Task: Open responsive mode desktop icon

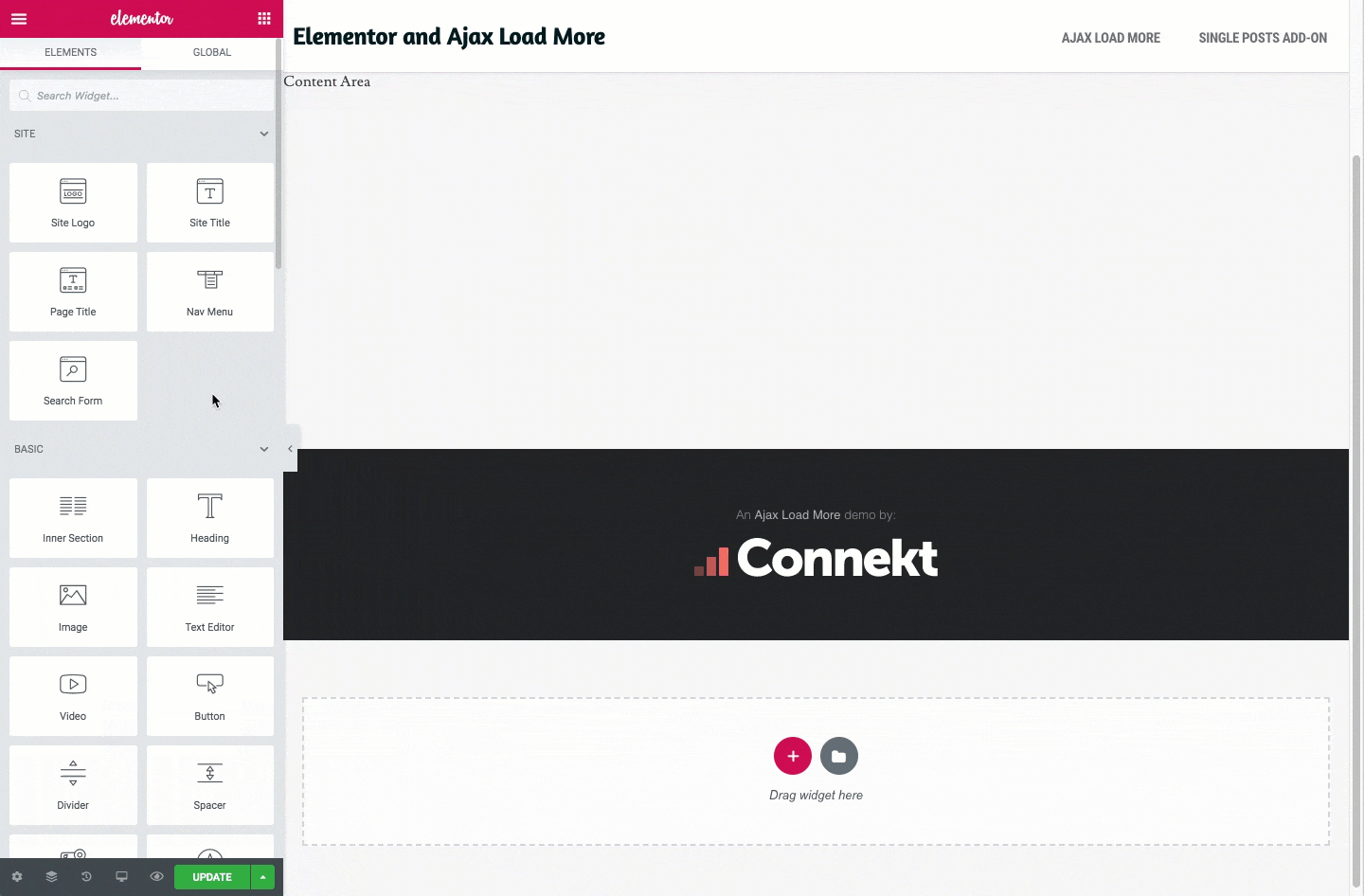Action: (x=121, y=877)
